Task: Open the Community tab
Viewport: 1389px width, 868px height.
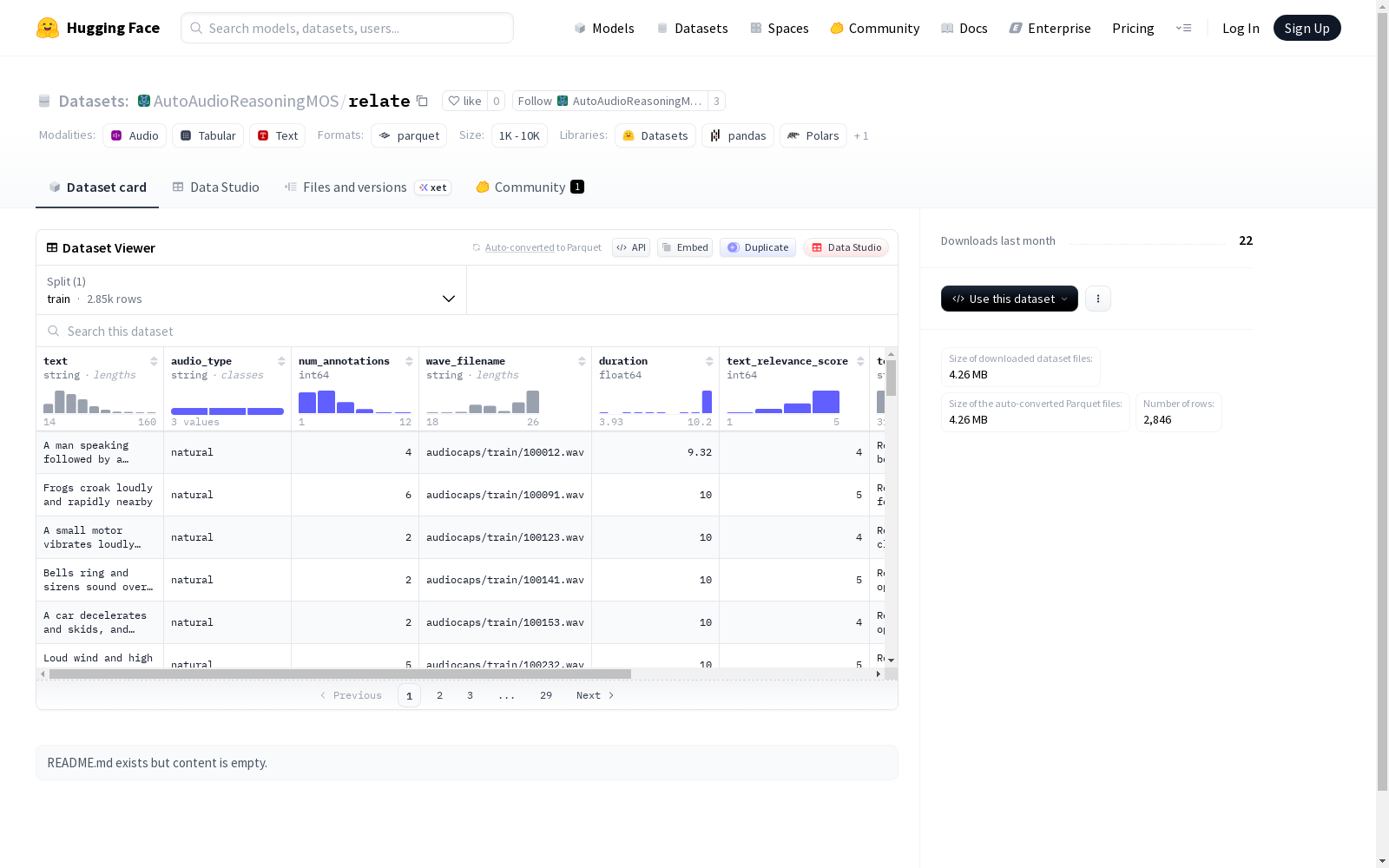Action: tap(530, 187)
